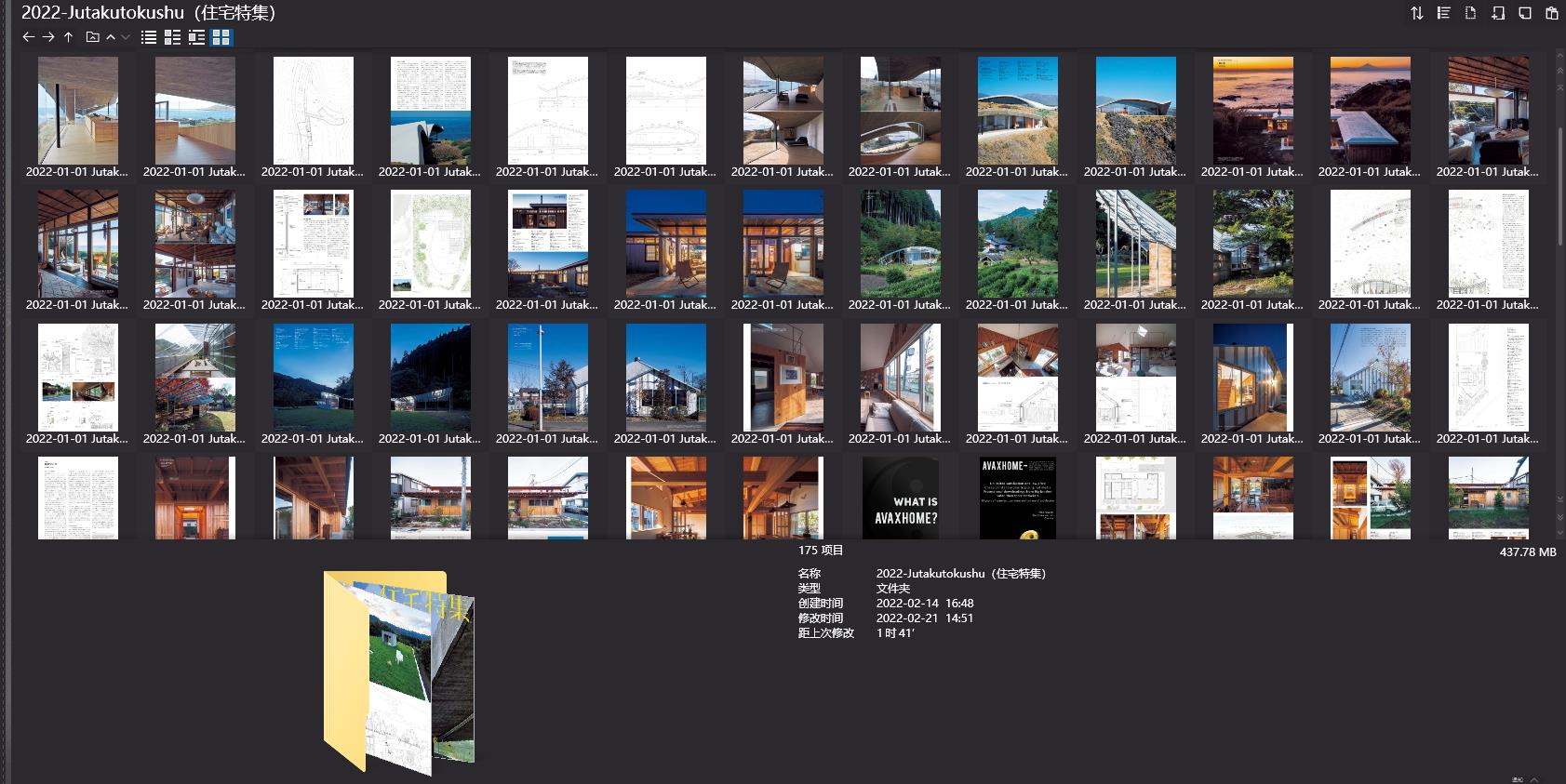The height and width of the screenshot is (784, 1566).
Task: Click the '文件夹' type value
Action: pyautogui.click(x=893, y=589)
